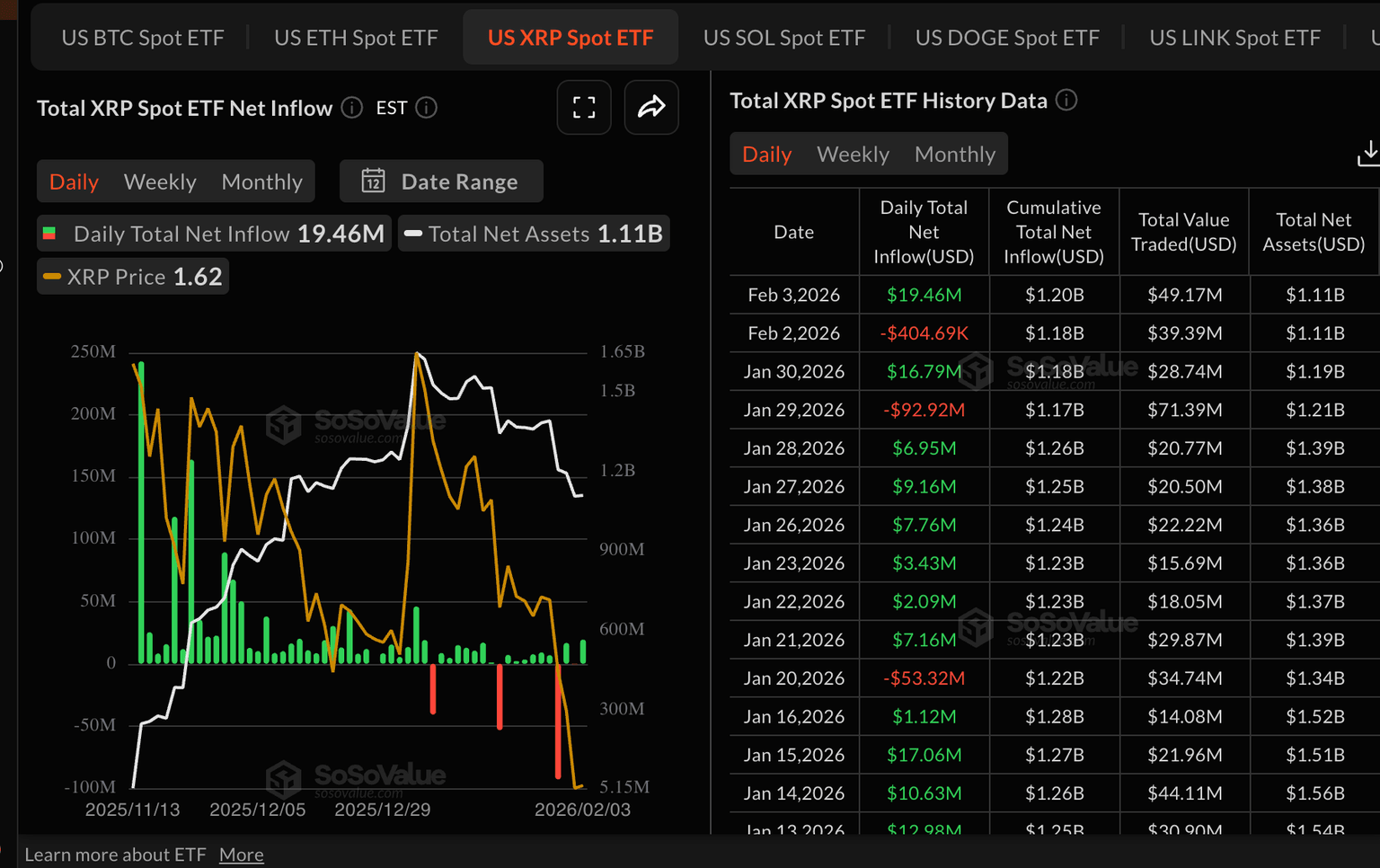
Task: Open the US BTC Spot ETF tab
Action: pos(143,38)
